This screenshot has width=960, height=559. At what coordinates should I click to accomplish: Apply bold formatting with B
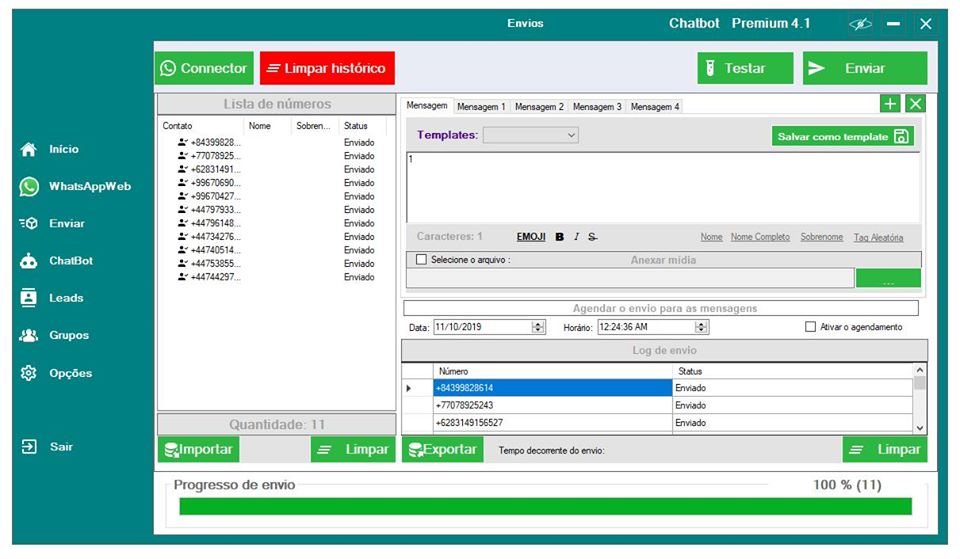pyautogui.click(x=560, y=237)
